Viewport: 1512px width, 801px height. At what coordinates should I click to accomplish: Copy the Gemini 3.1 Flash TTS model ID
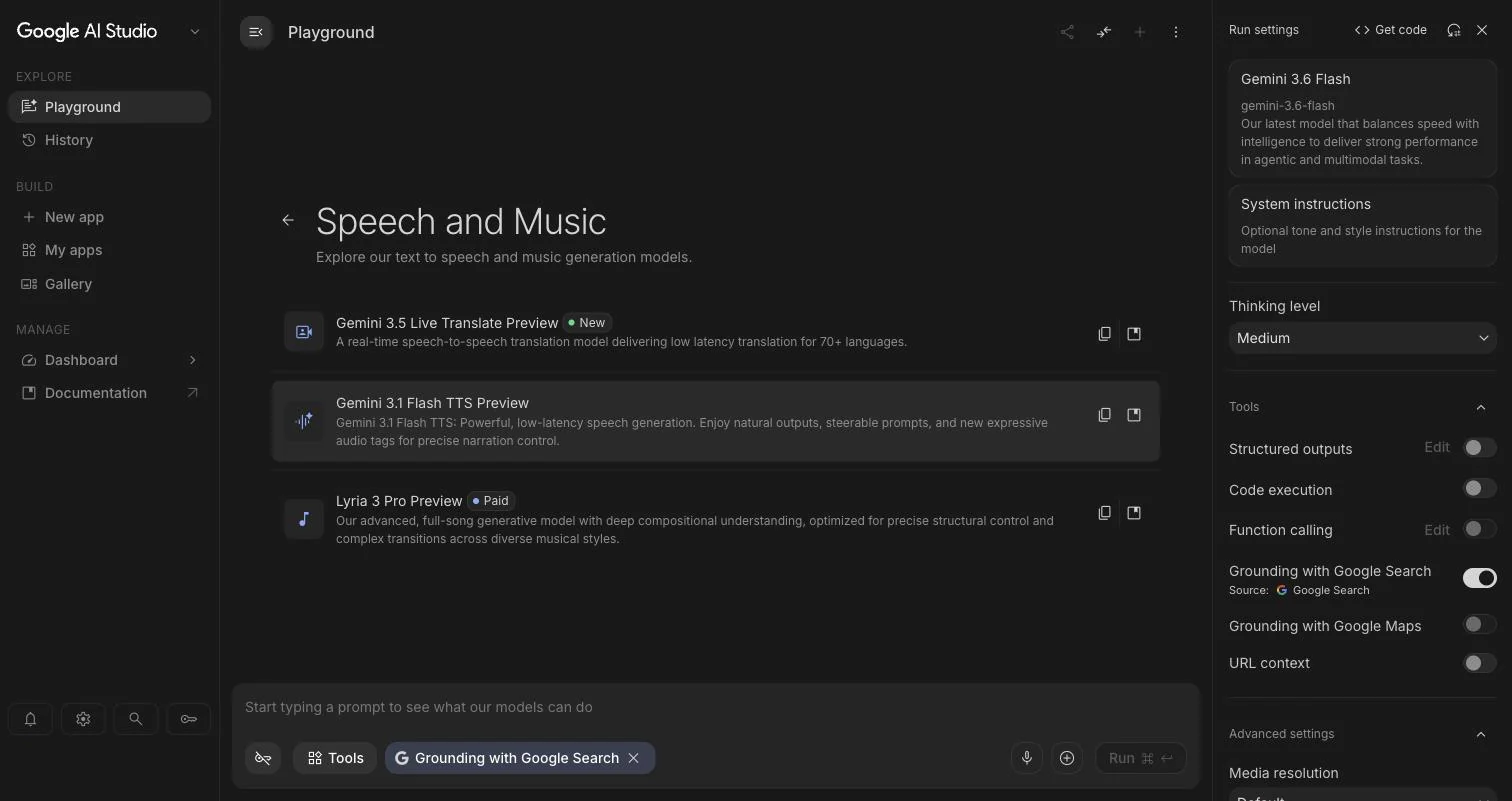pyautogui.click(x=1105, y=415)
